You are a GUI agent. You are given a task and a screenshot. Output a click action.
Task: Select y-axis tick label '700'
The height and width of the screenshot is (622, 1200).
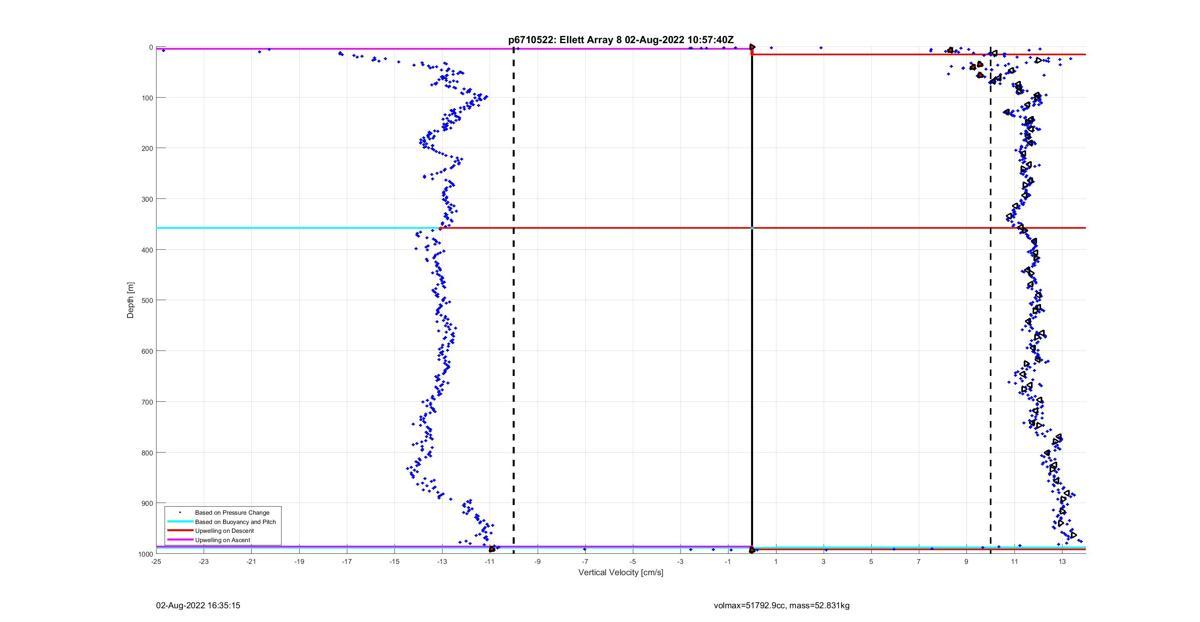tap(146, 402)
